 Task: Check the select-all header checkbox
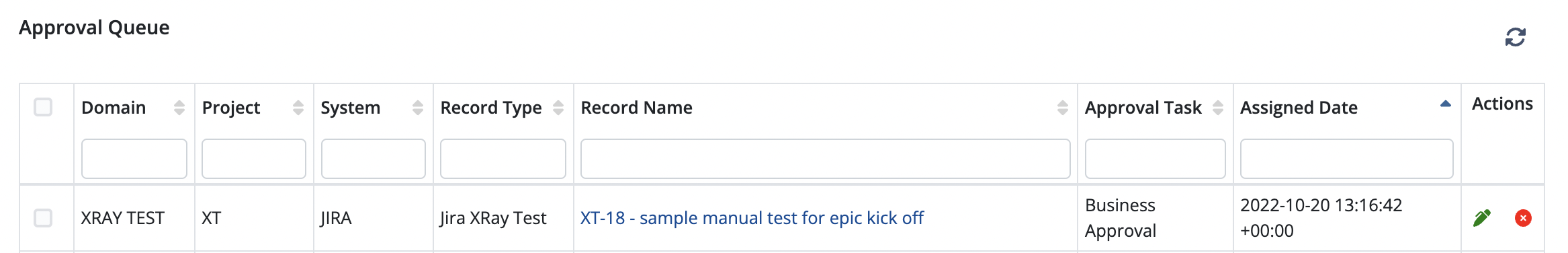(43, 107)
